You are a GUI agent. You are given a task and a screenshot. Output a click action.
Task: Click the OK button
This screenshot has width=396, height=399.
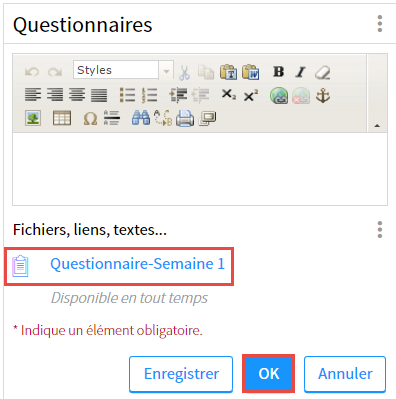coord(269,373)
